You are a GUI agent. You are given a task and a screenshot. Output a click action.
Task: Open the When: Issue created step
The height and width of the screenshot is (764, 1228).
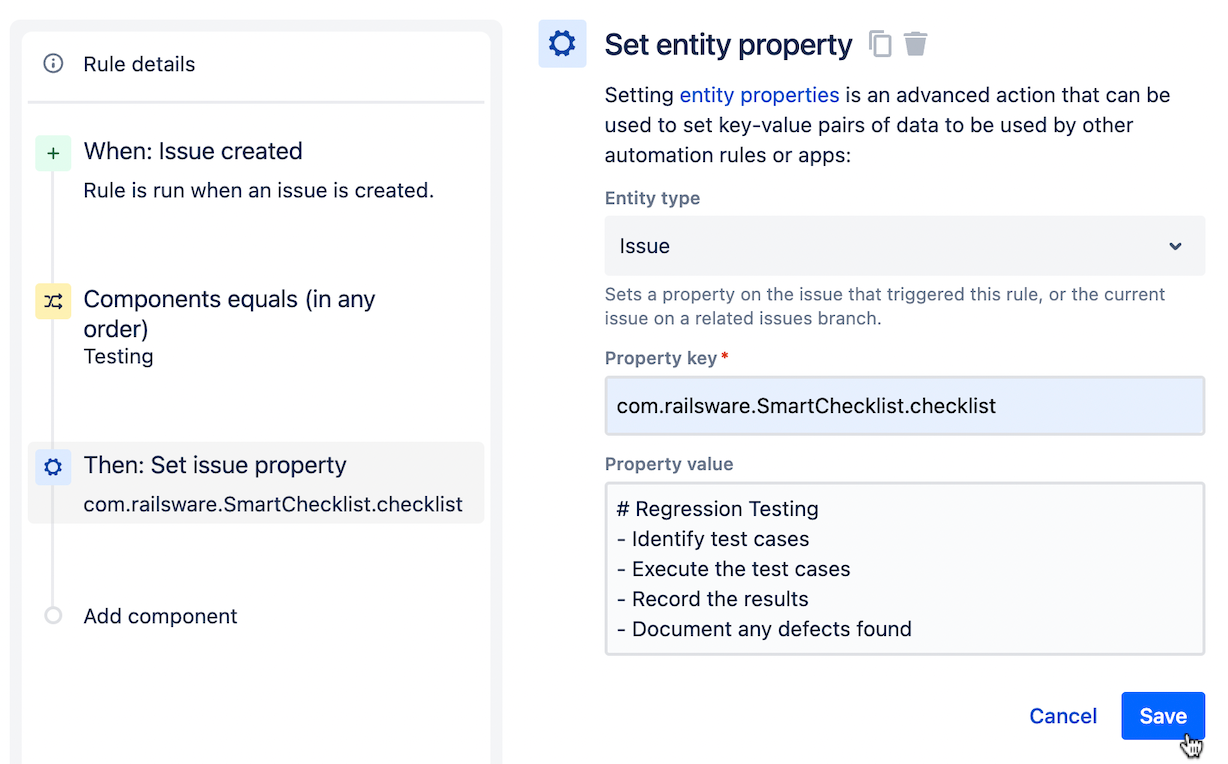click(192, 151)
